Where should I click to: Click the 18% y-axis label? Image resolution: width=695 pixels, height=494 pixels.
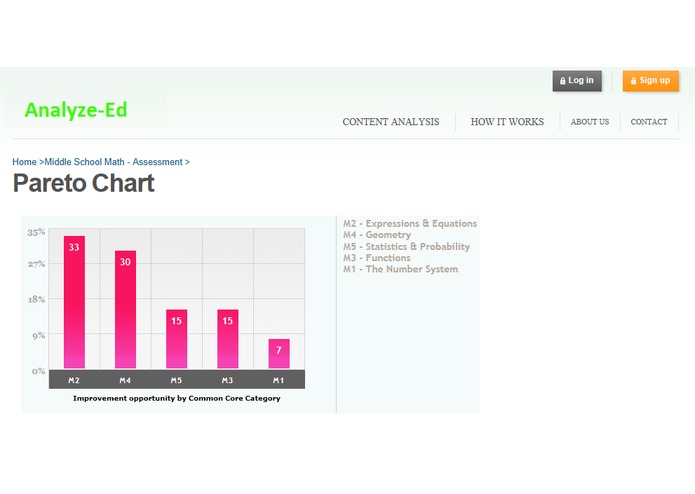pos(36,300)
